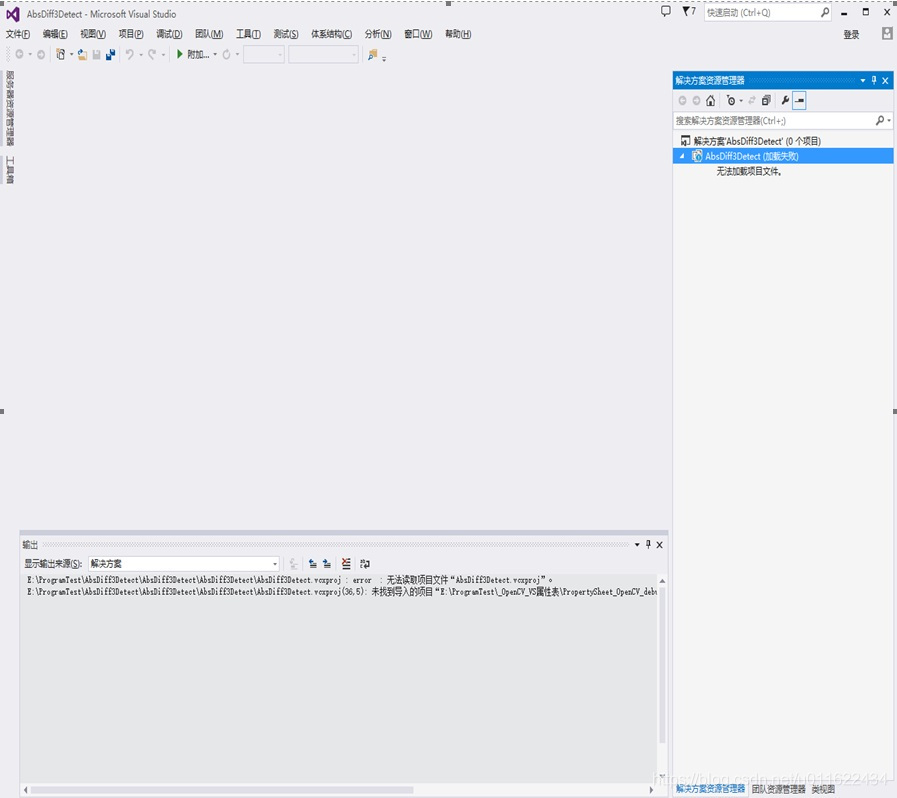Open toolbar overflow options arrow
The image size is (897, 798).
click(384, 58)
